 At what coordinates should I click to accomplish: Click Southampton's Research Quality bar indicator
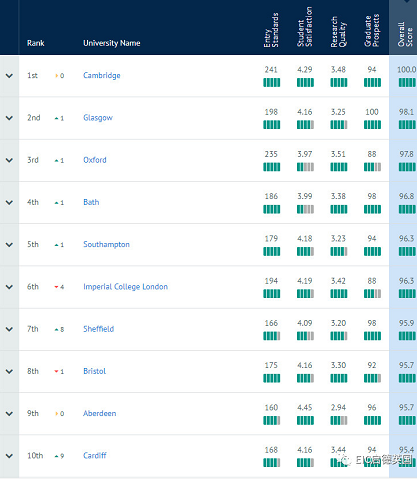339,251
